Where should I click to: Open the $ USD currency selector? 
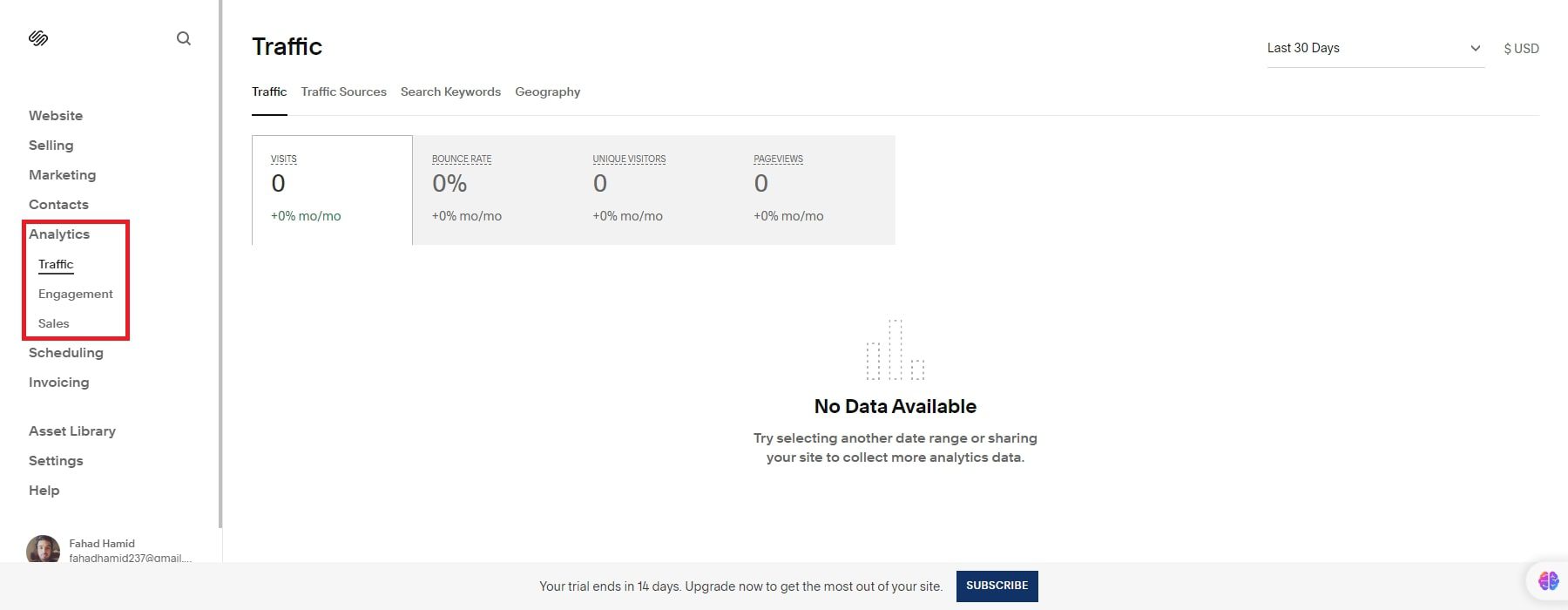pos(1521,49)
